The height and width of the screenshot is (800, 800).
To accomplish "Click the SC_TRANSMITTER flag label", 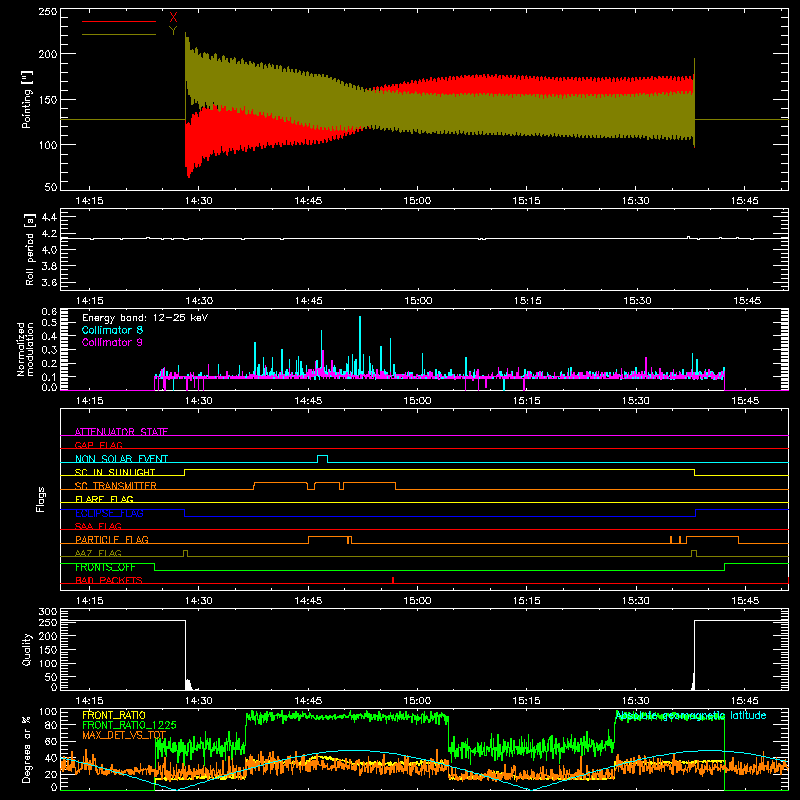I will pos(116,486).
